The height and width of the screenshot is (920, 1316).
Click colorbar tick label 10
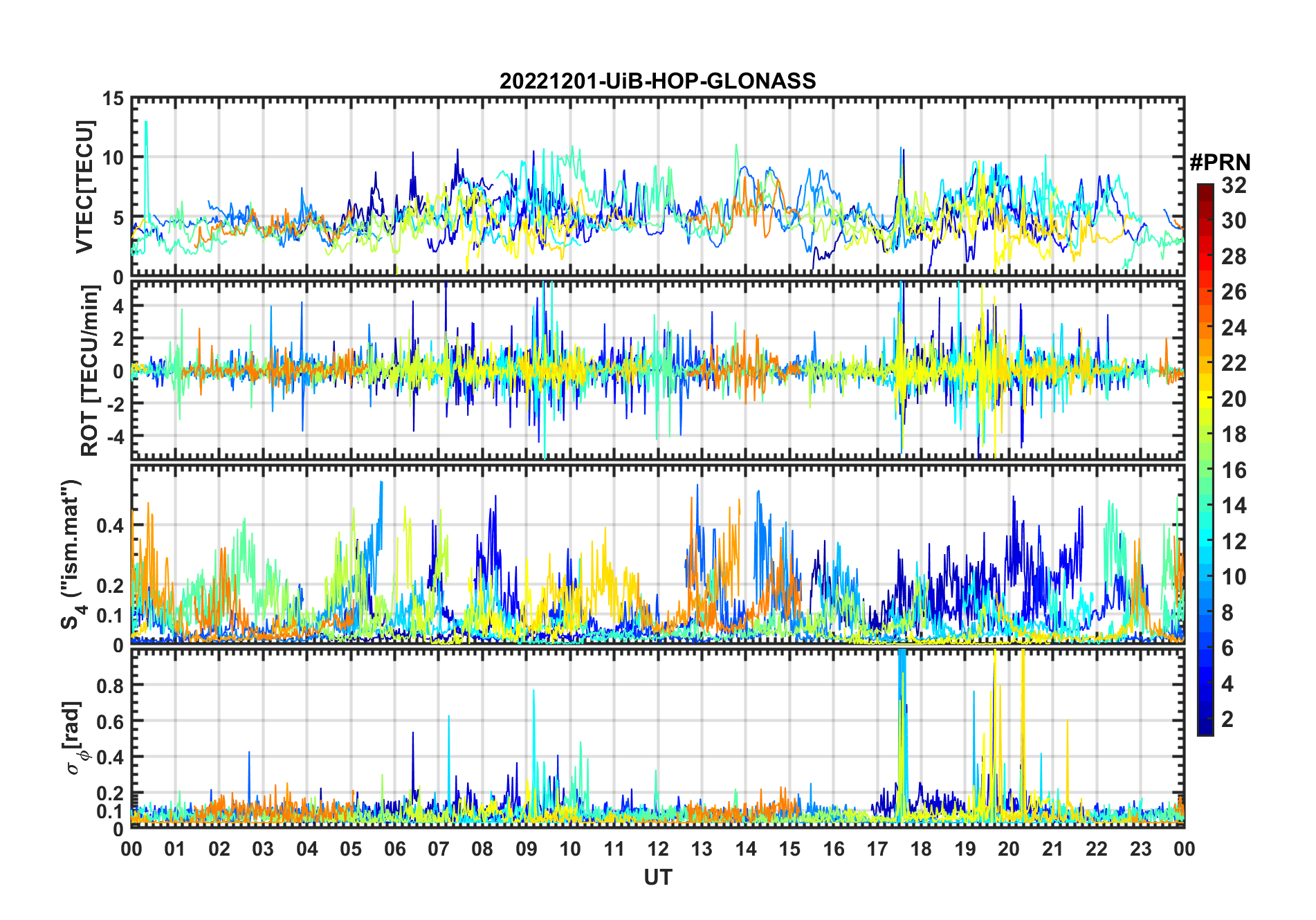coord(1234,577)
